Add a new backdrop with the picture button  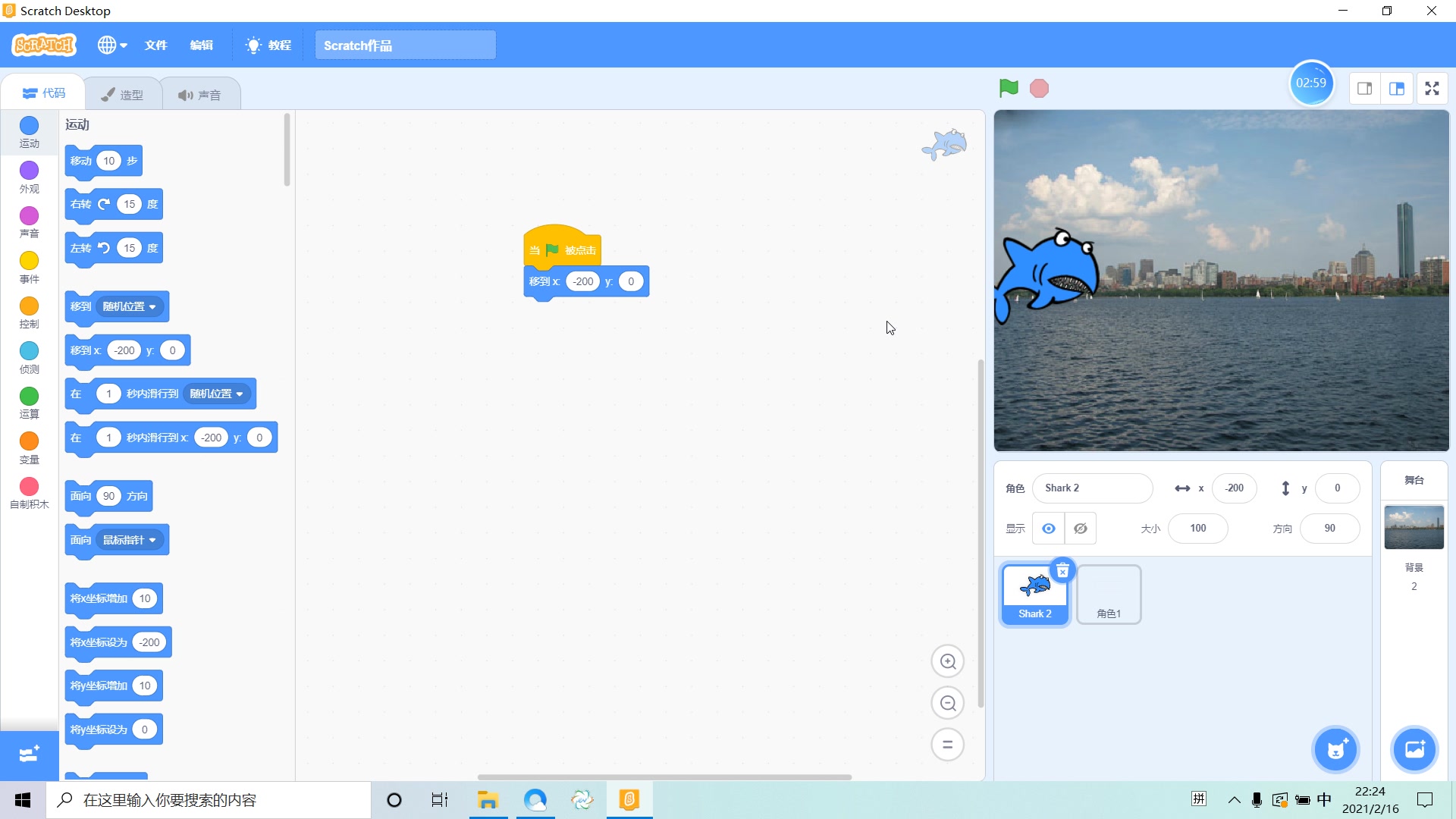click(1414, 749)
